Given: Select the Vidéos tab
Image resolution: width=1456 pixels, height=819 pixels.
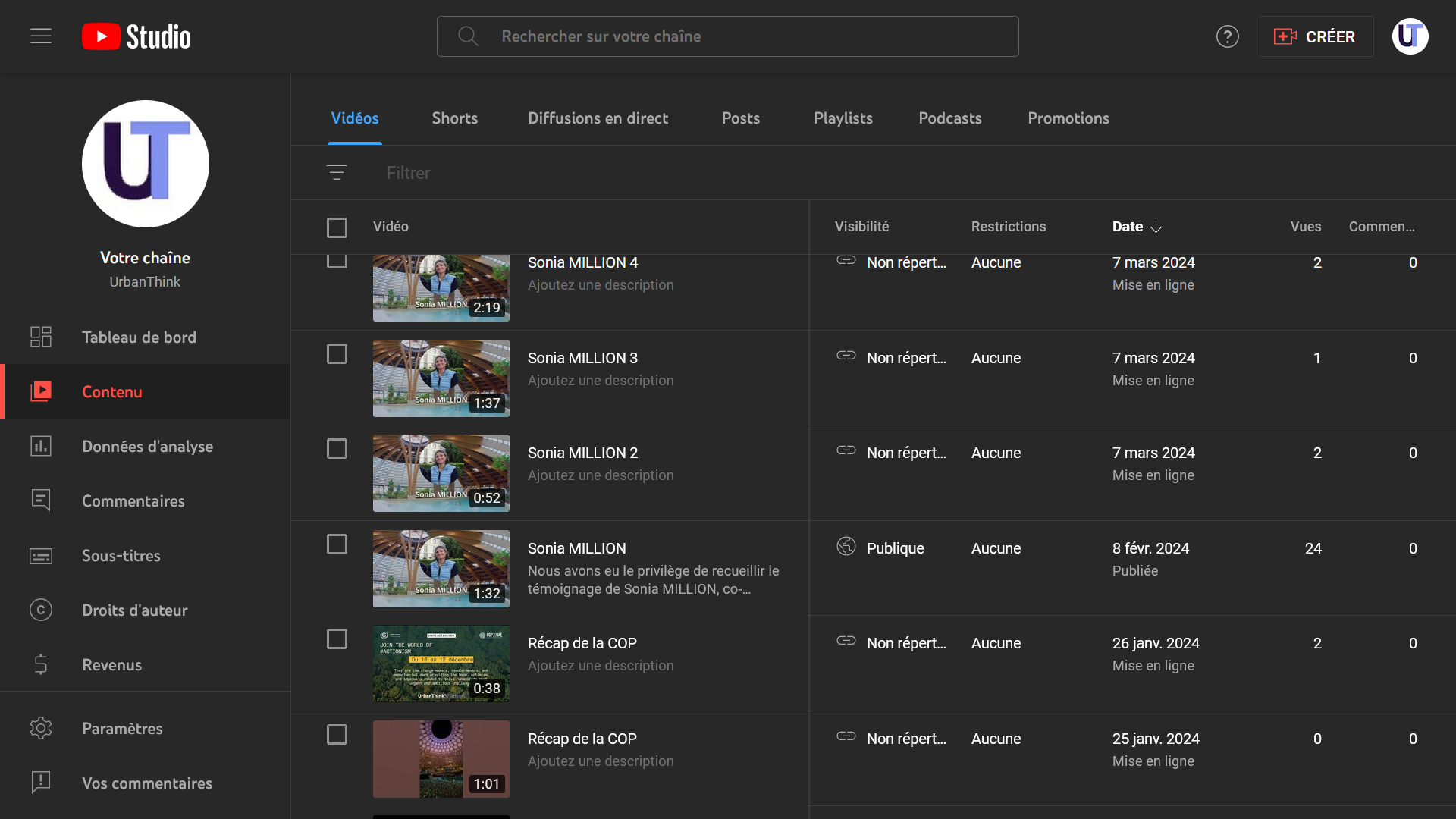Looking at the screenshot, I should click(x=355, y=118).
